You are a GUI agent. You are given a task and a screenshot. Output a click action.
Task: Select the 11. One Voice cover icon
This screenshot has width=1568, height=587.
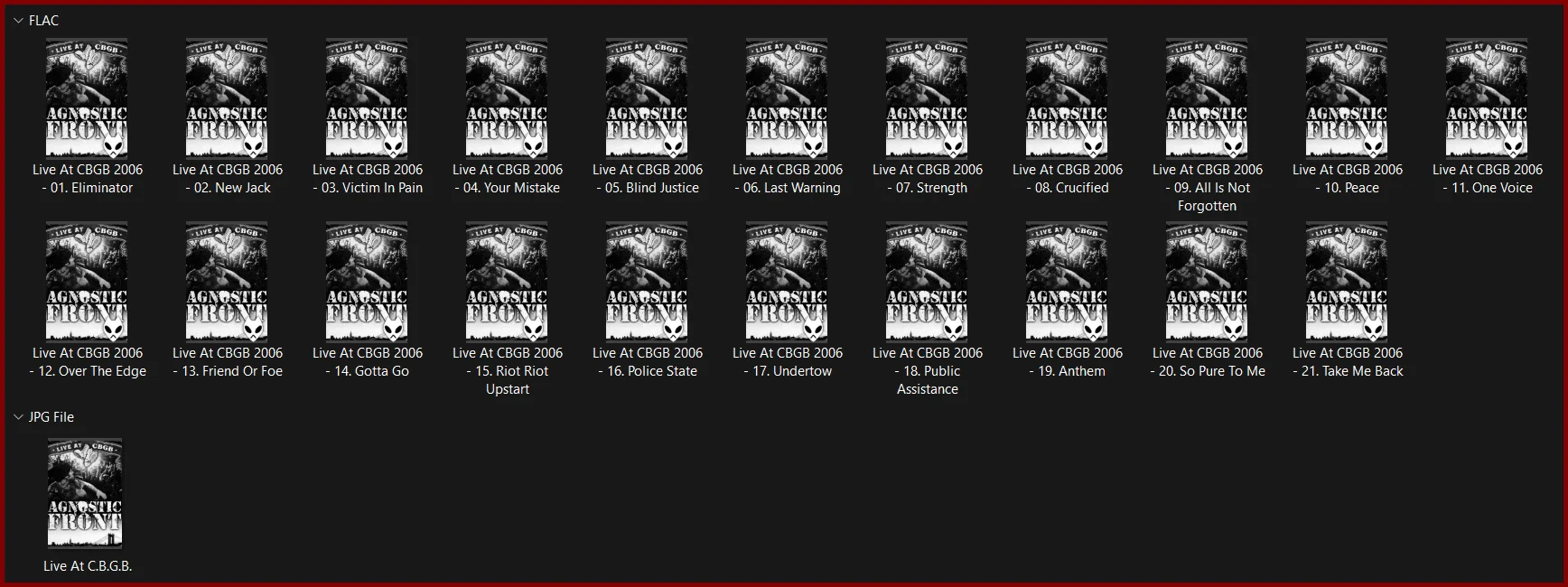pyautogui.click(x=1487, y=98)
